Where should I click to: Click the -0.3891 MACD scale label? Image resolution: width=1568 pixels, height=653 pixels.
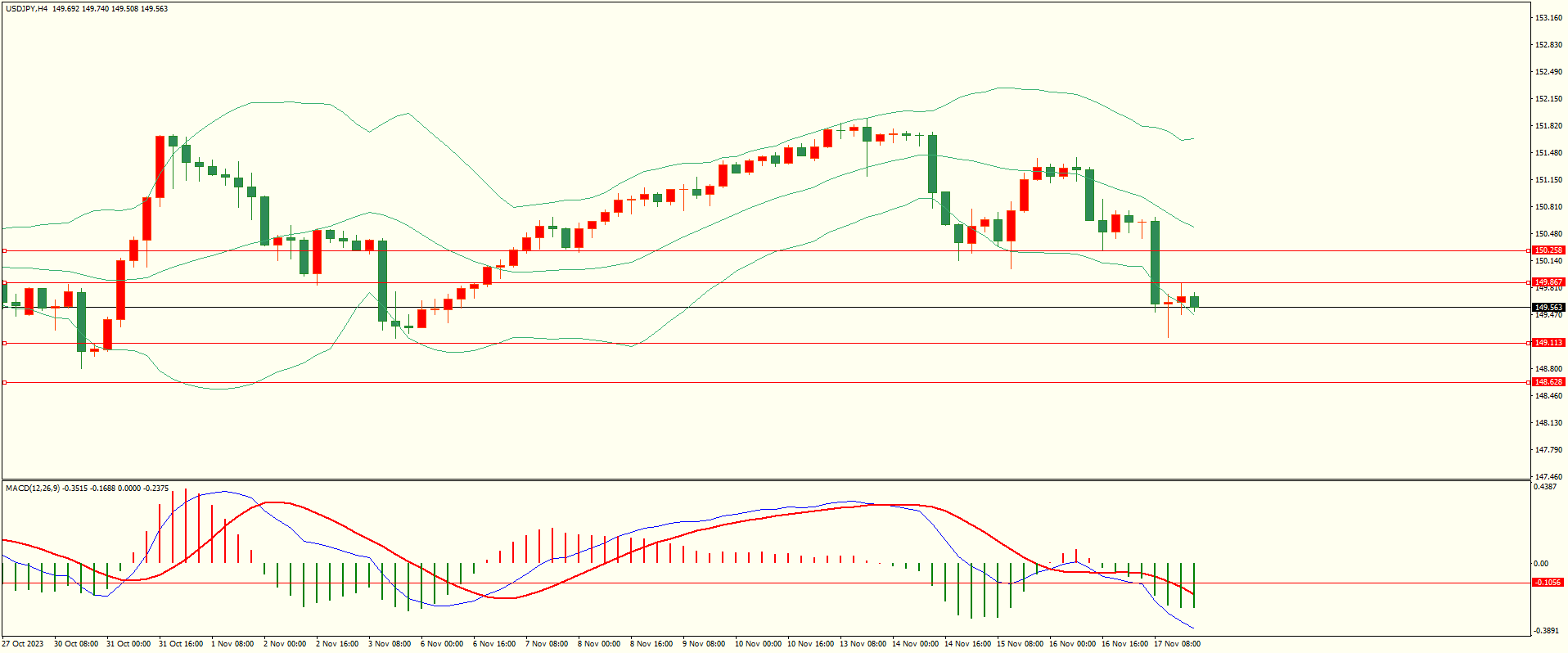click(x=1546, y=631)
